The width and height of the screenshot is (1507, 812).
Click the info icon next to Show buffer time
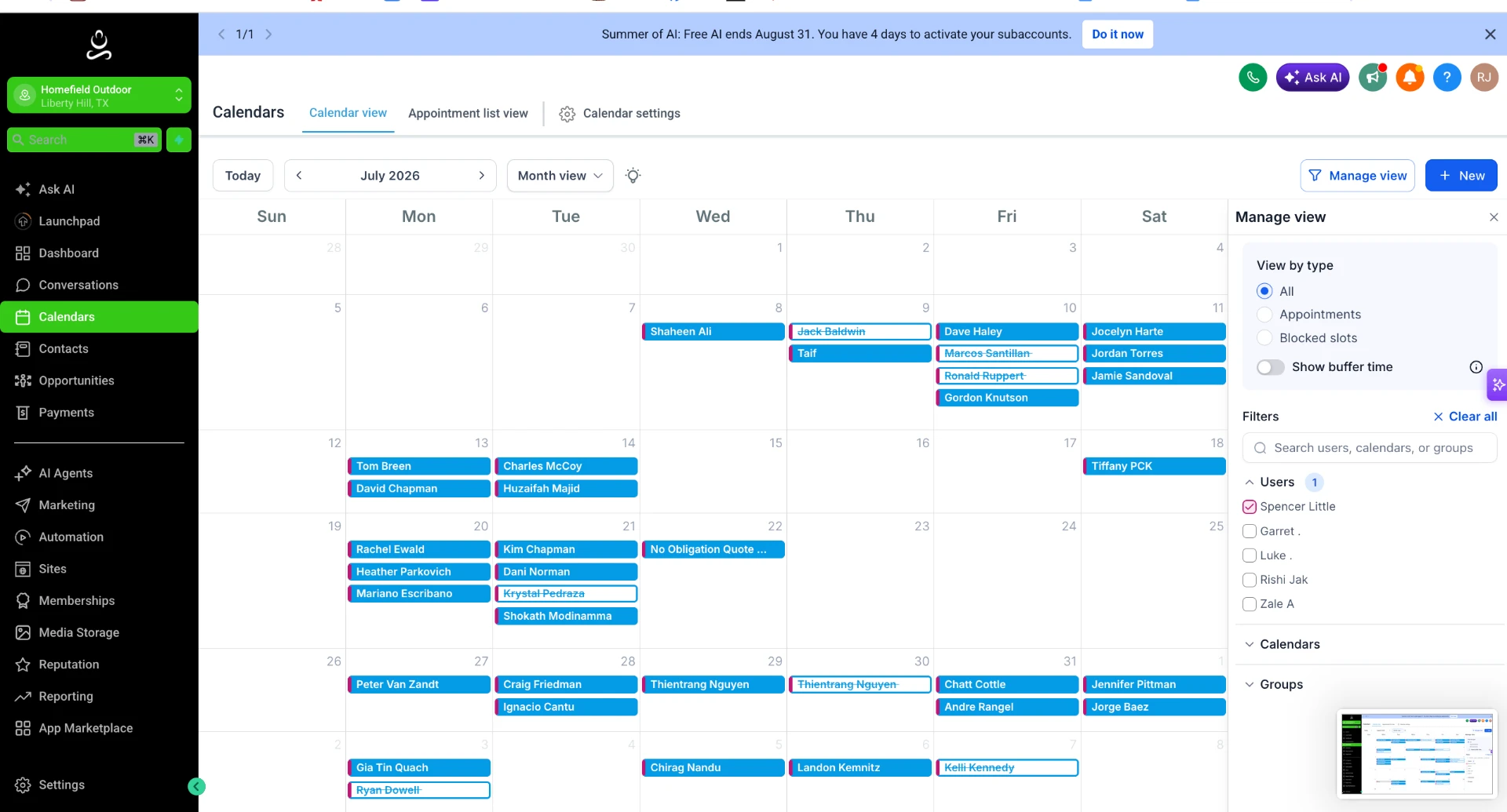[x=1476, y=367]
